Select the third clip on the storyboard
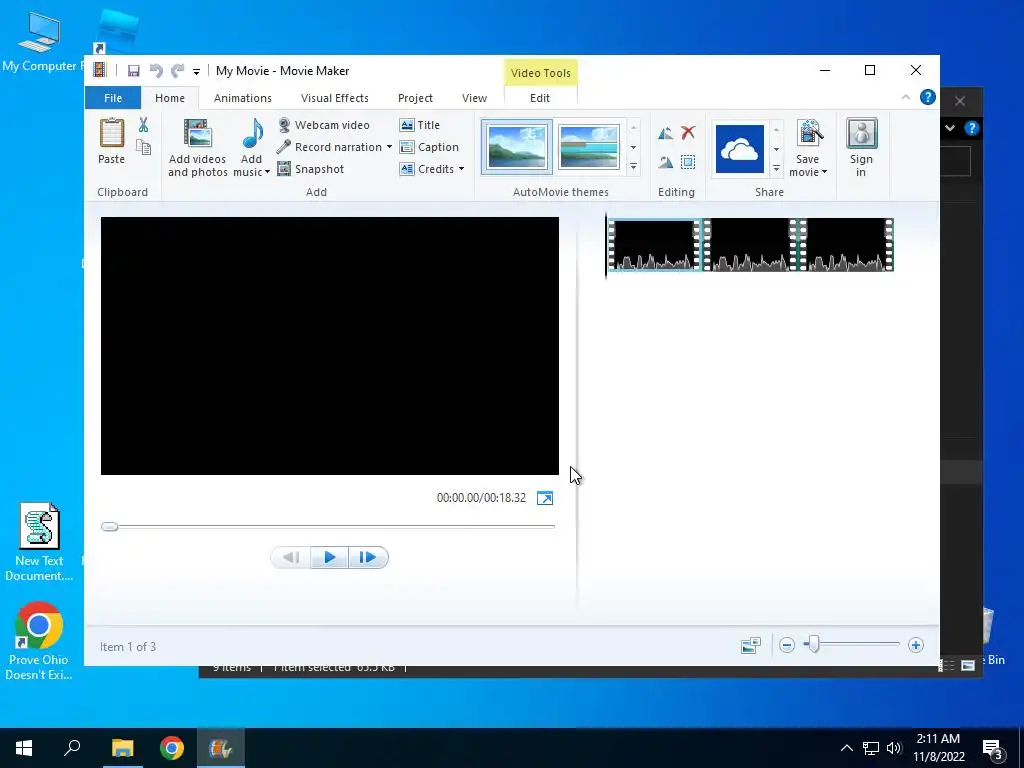The height and width of the screenshot is (768, 1024). [846, 245]
